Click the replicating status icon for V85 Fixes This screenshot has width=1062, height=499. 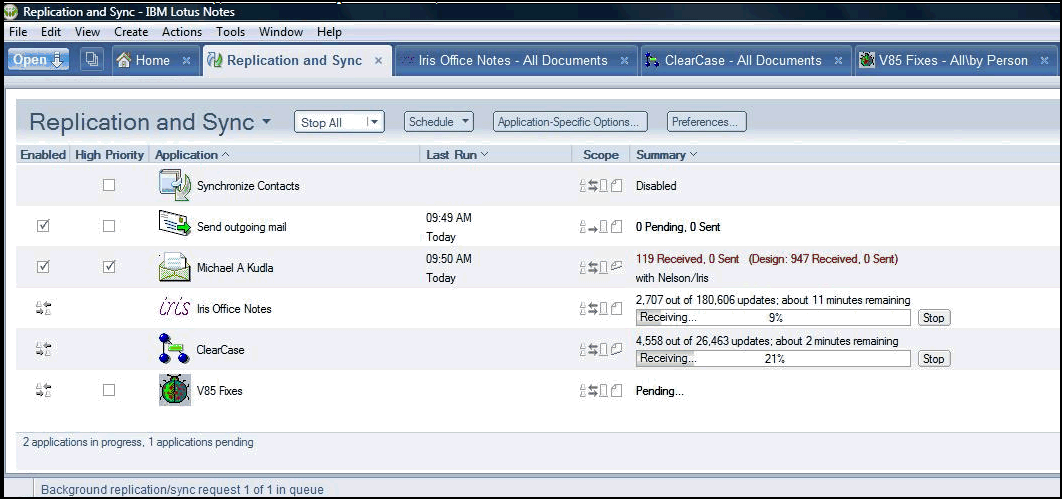(43, 390)
